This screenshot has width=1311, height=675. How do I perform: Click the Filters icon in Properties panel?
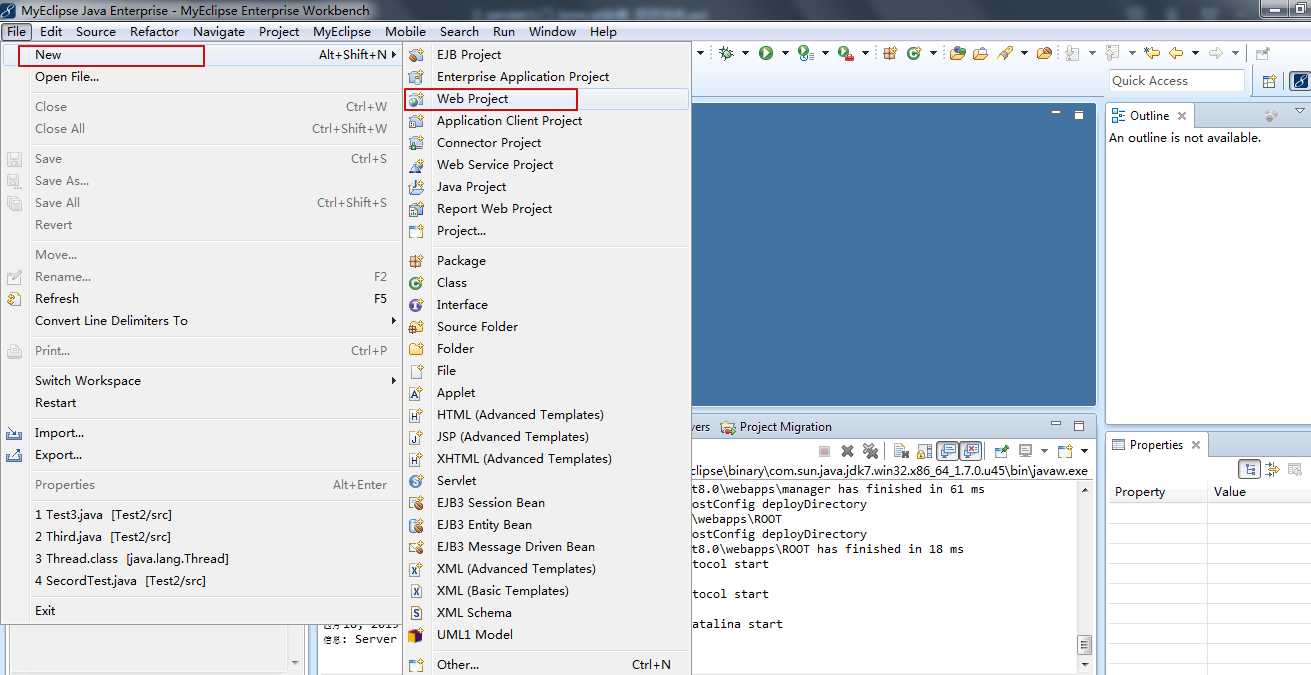tap(1296, 469)
